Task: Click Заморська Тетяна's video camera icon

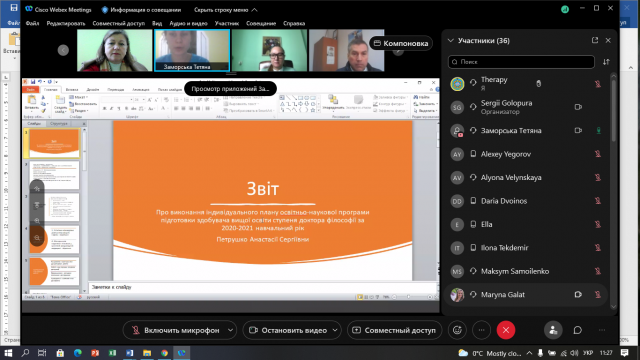Action: [578, 131]
